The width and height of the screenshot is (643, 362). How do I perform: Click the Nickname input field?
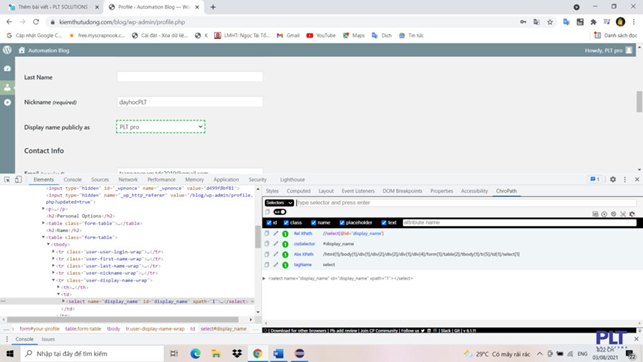click(190, 102)
